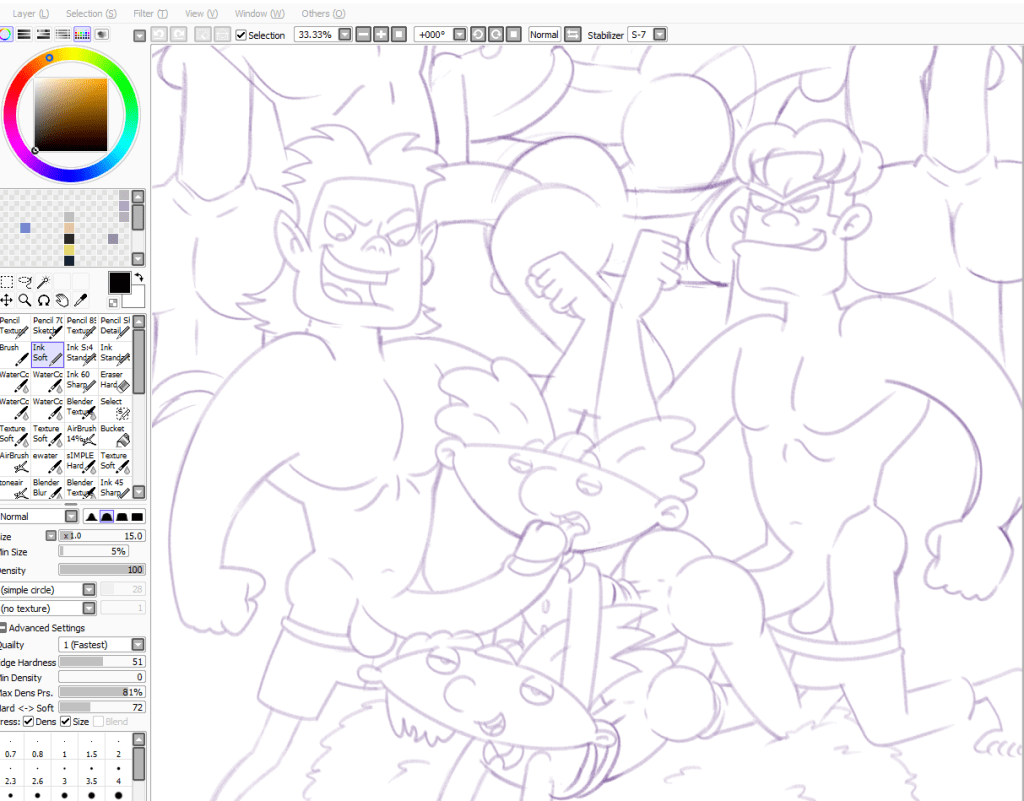Select the lasso selection tool
This screenshot has width=1024, height=801.
(x=26, y=283)
